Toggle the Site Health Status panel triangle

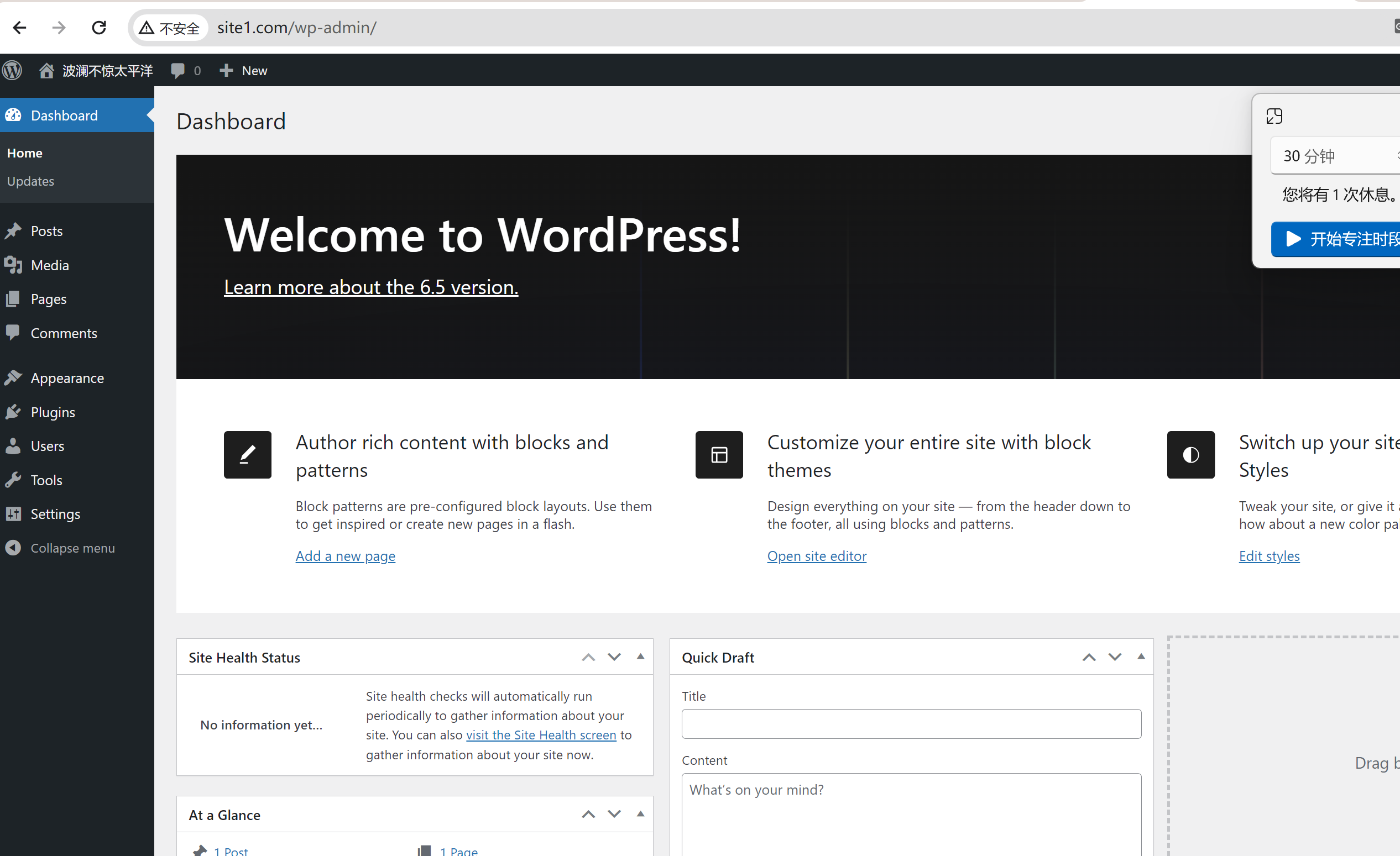point(640,657)
